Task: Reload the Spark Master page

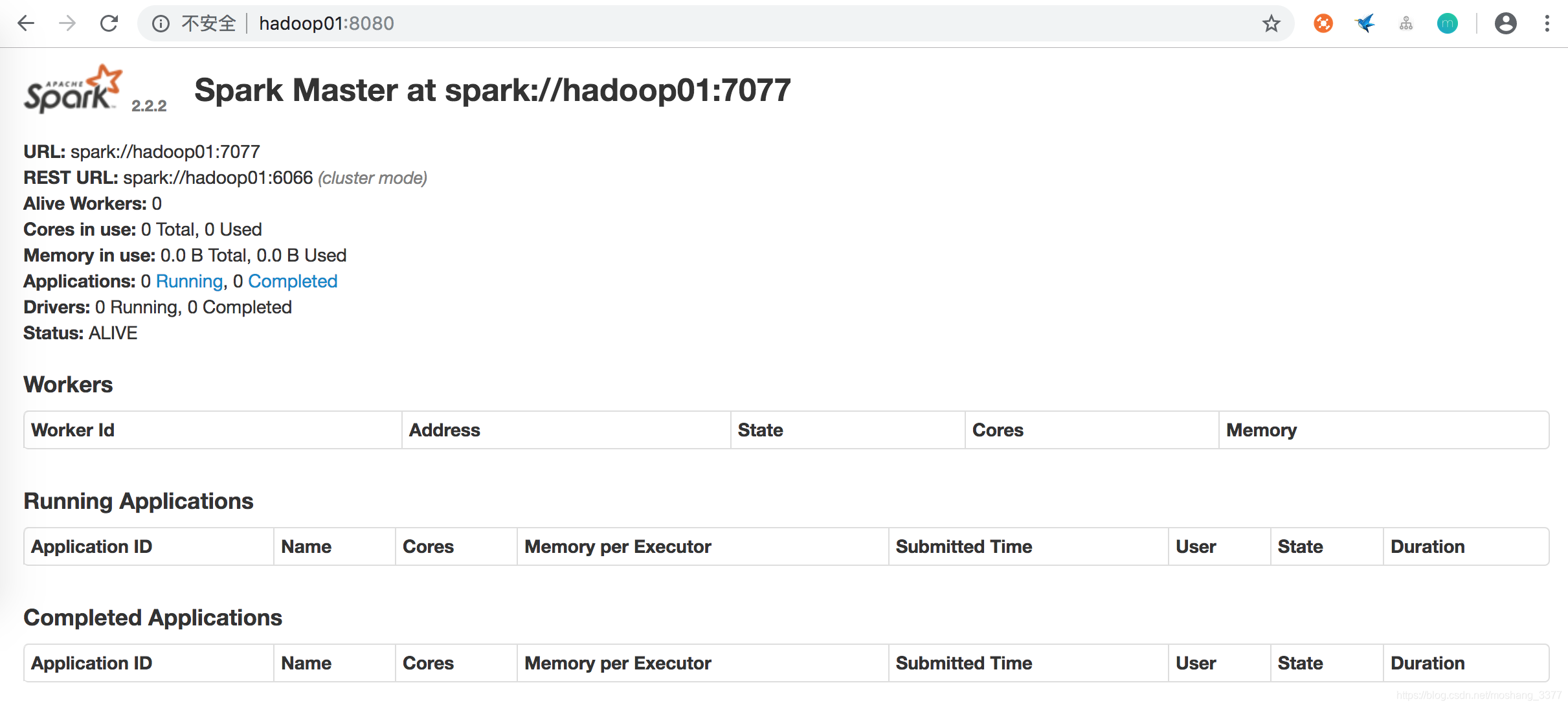Action: (x=109, y=24)
